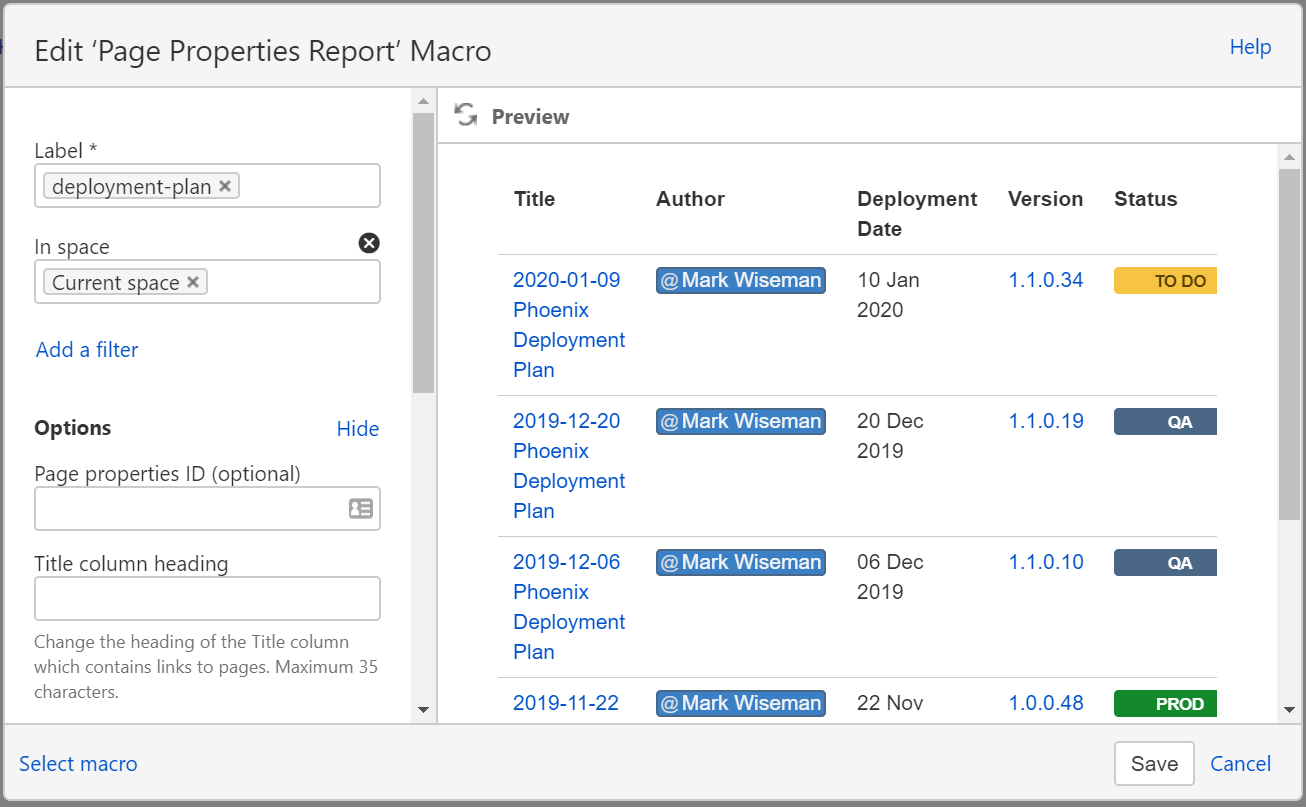The image size is (1306, 807).
Task: Remove the deployment-plan label tag
Action: [x=225, y=186]
